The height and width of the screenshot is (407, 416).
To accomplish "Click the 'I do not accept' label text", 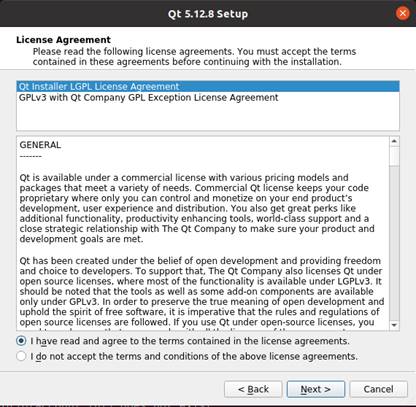I will [x=194, y=357].
